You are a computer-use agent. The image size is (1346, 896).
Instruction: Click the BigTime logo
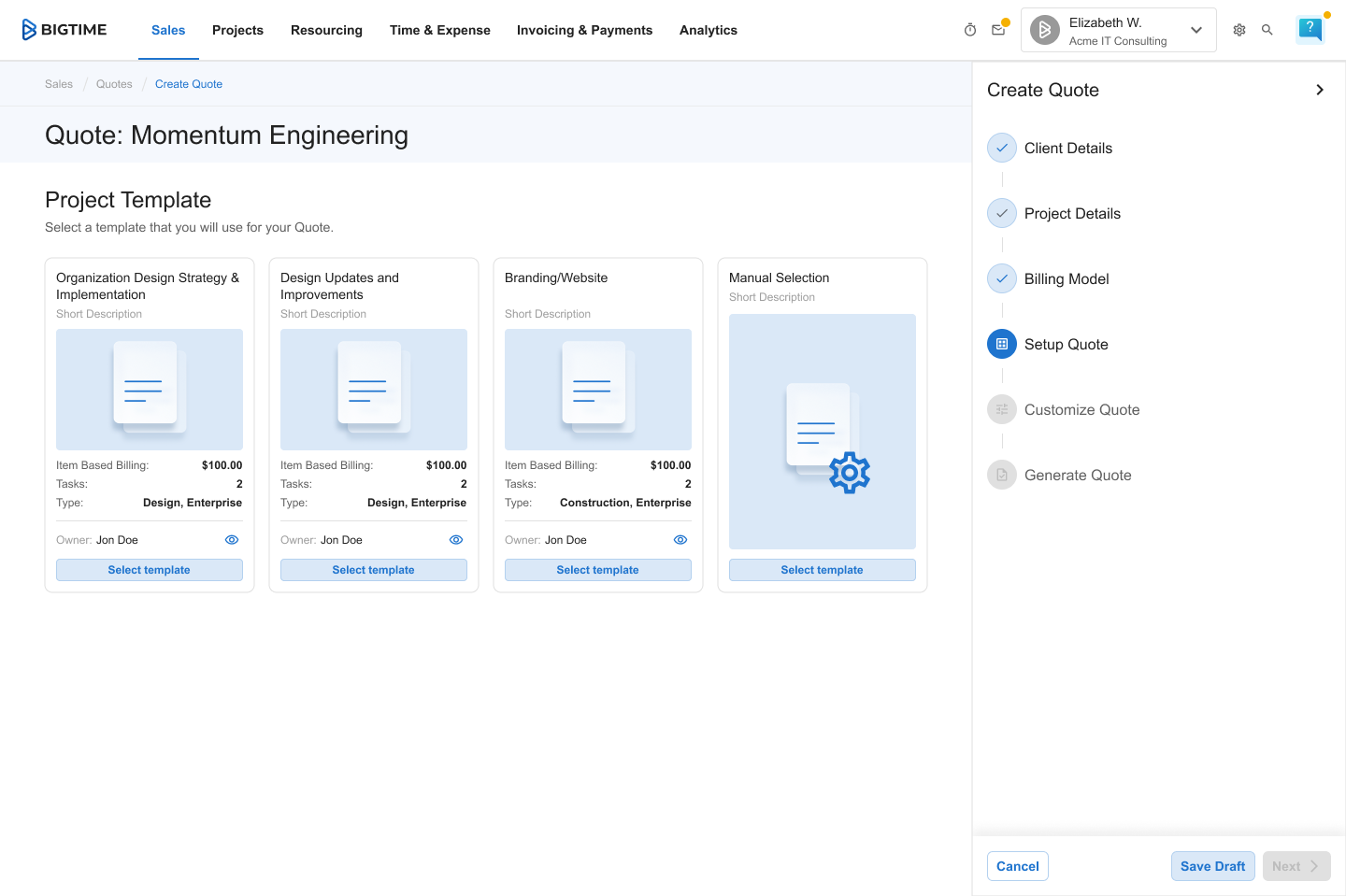(x=64, y=30)
